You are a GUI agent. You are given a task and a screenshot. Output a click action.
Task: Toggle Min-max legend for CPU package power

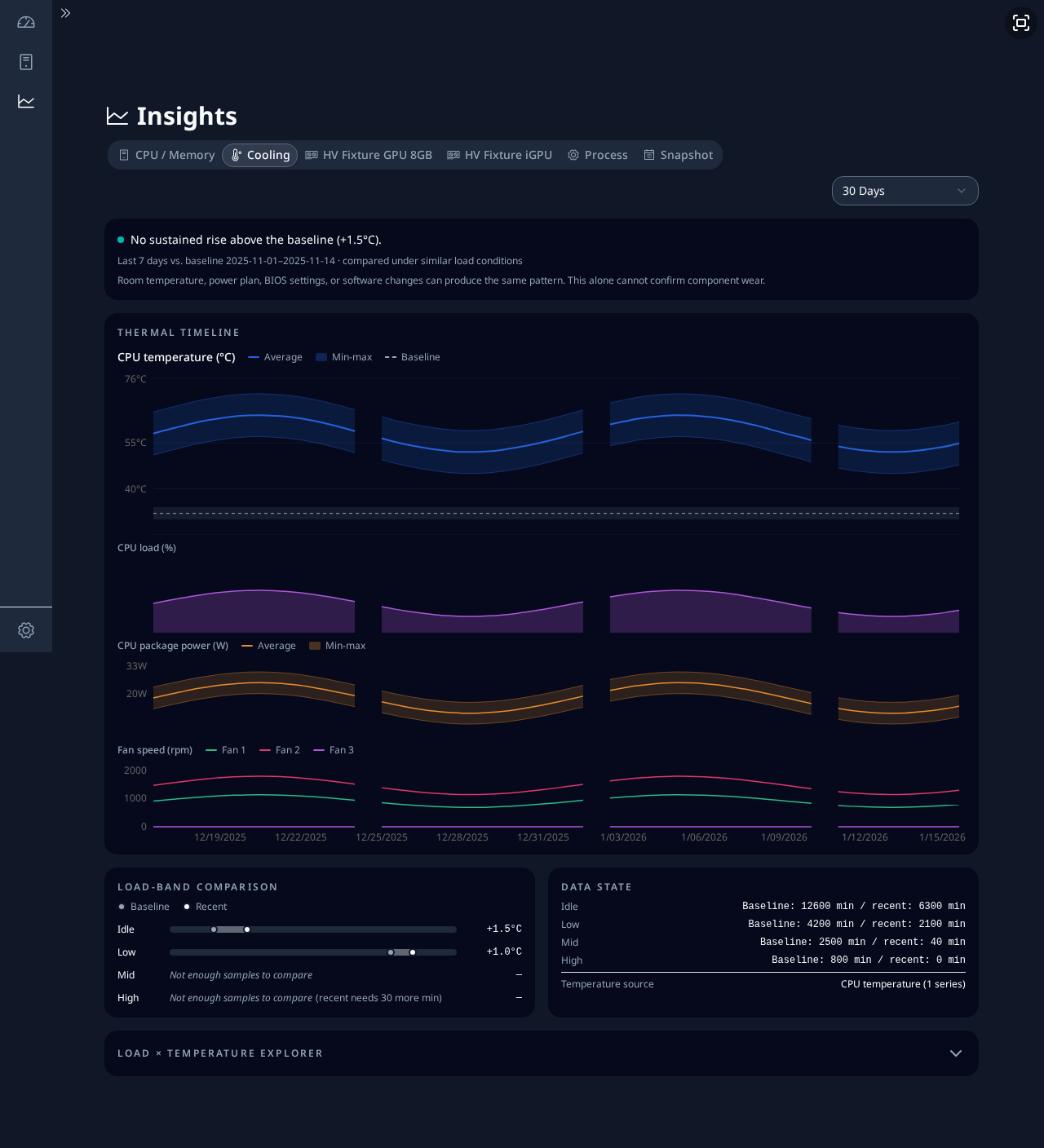338,646
